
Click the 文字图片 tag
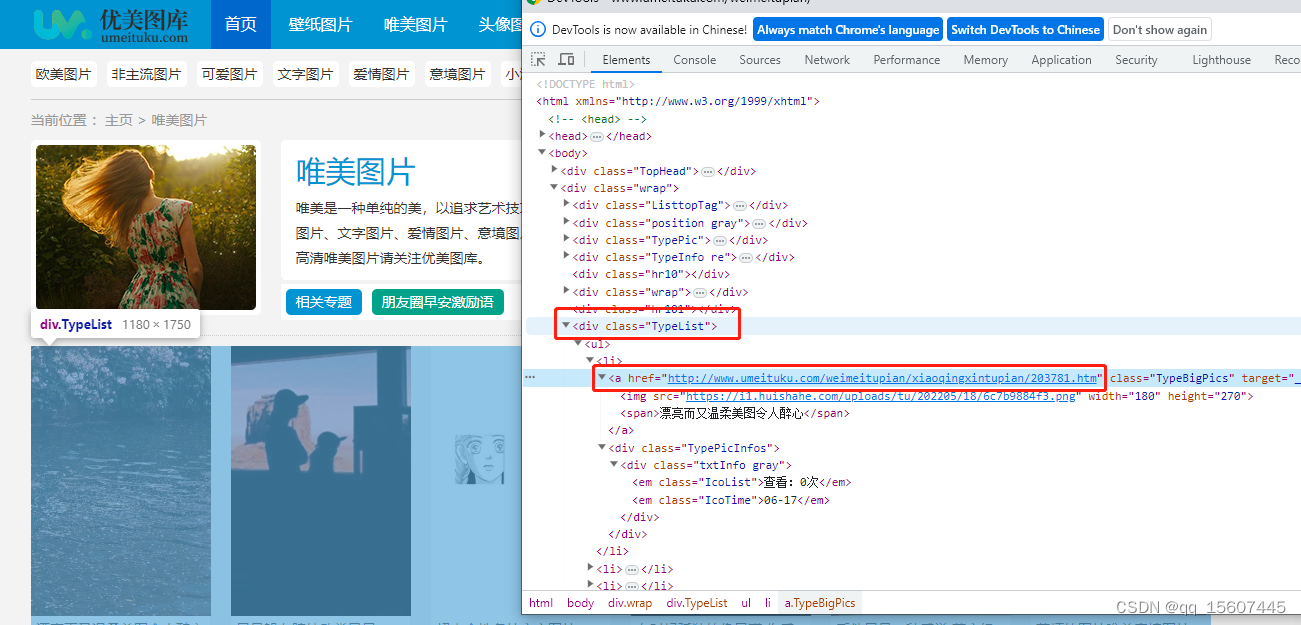pos(305,74)
